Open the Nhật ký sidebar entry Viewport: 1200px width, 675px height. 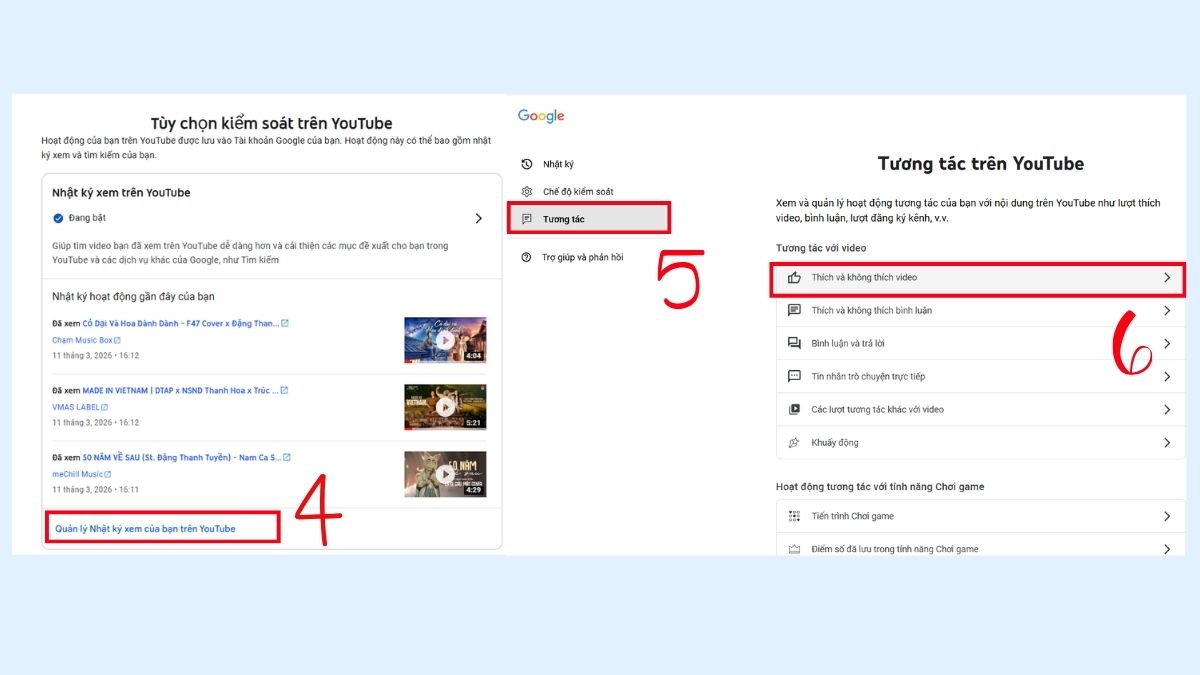tap(556, 163)
